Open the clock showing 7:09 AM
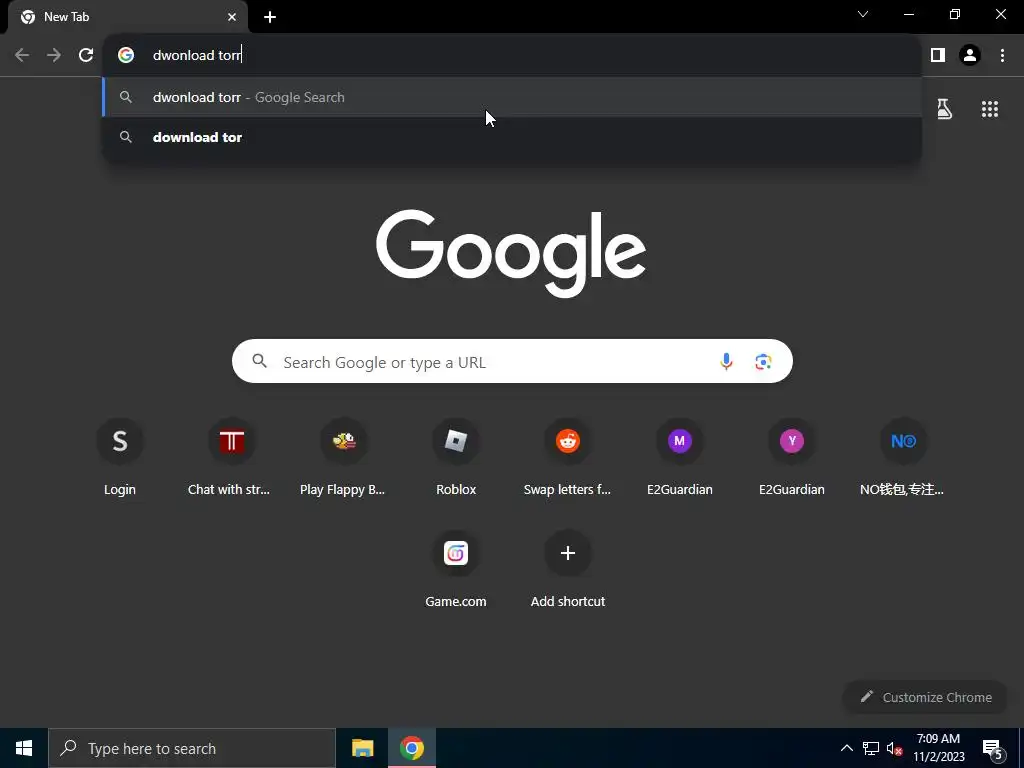The height and width of the screenshot is (768, 1024). click(938, 748)
